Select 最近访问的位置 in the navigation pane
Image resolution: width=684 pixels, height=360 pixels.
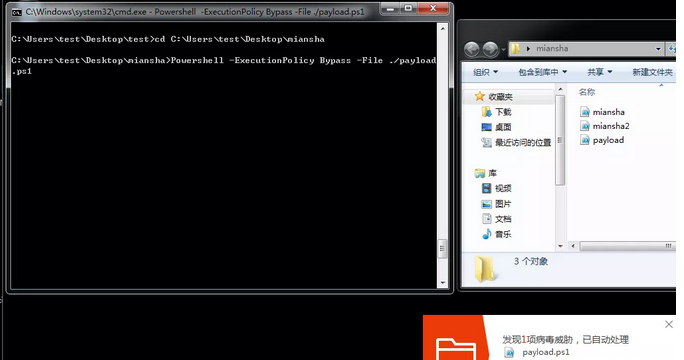[523, 143]
